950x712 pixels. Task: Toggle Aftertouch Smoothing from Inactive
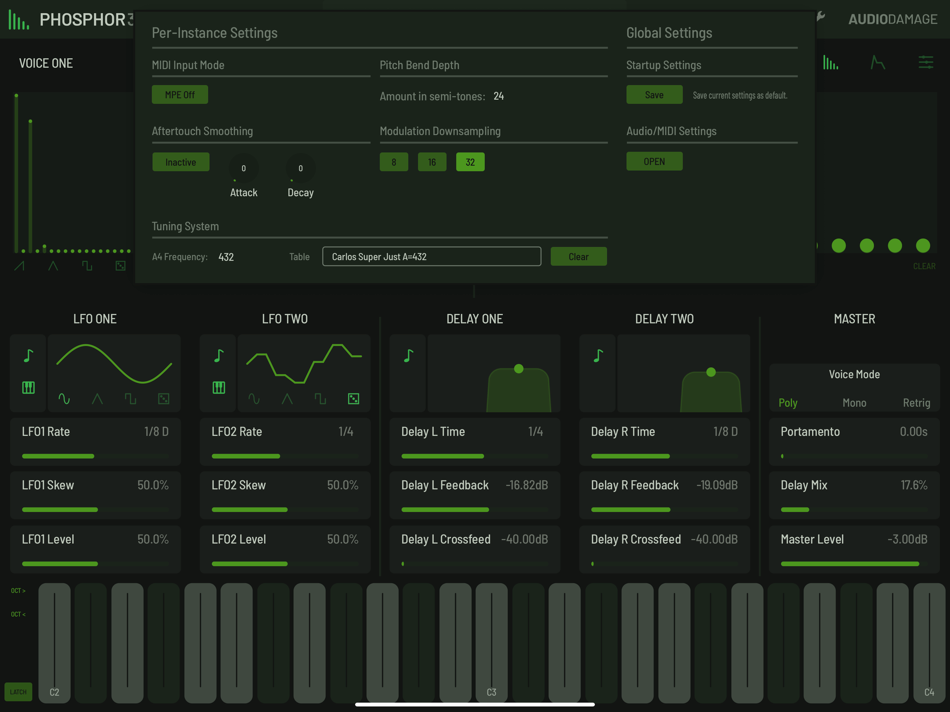[x=180, y=161]
